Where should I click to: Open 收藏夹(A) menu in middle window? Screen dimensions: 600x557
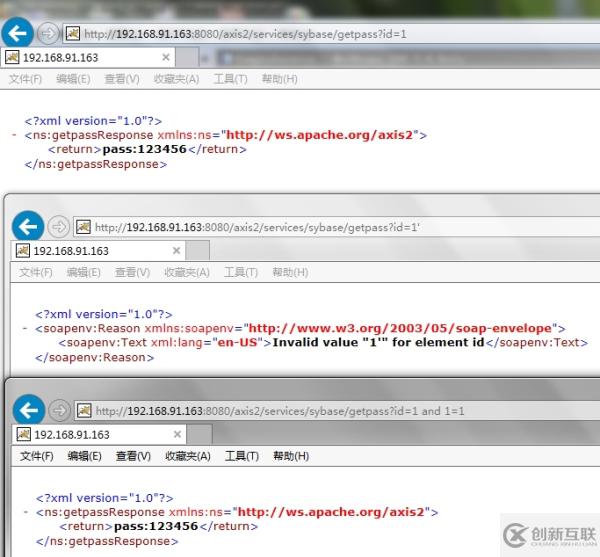point(187,272)
